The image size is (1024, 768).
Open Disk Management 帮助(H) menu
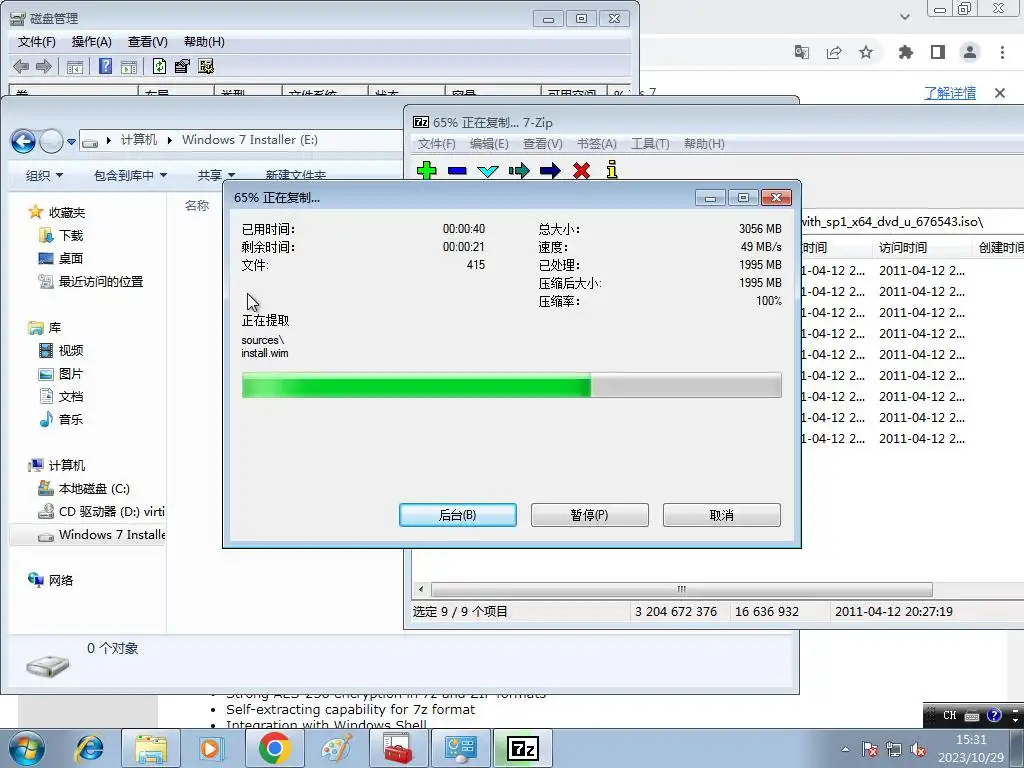tap(204, 42)
